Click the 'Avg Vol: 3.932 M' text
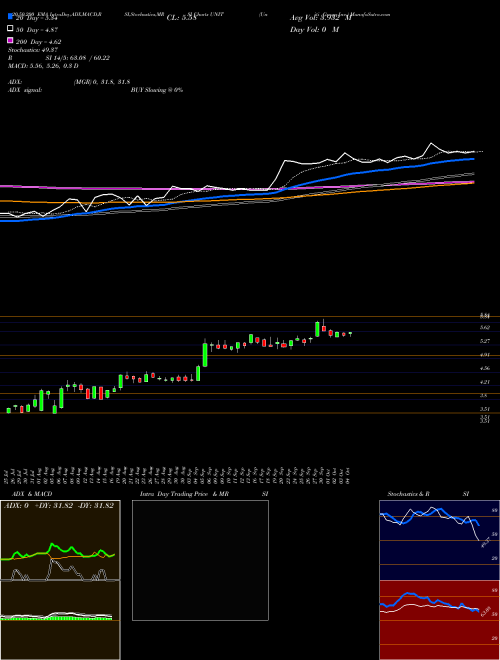The width and height of the screenshot is (500, 660). tap(320, 18)
